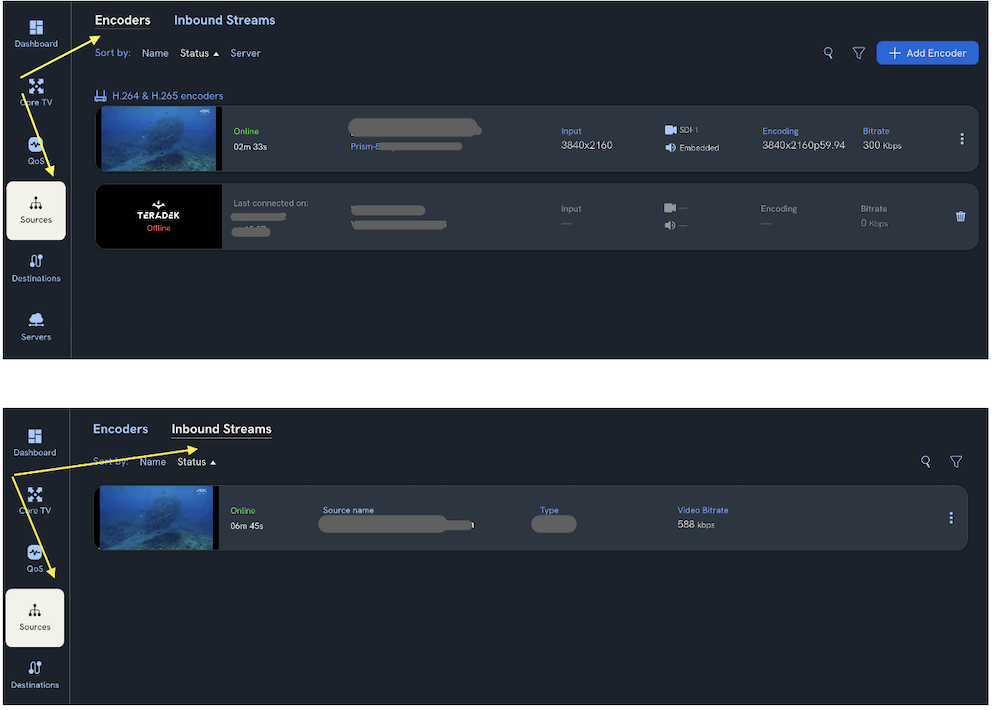
Task: Switch to Inbound Streams tab in upper screenshot
Action: pos(224,20)
